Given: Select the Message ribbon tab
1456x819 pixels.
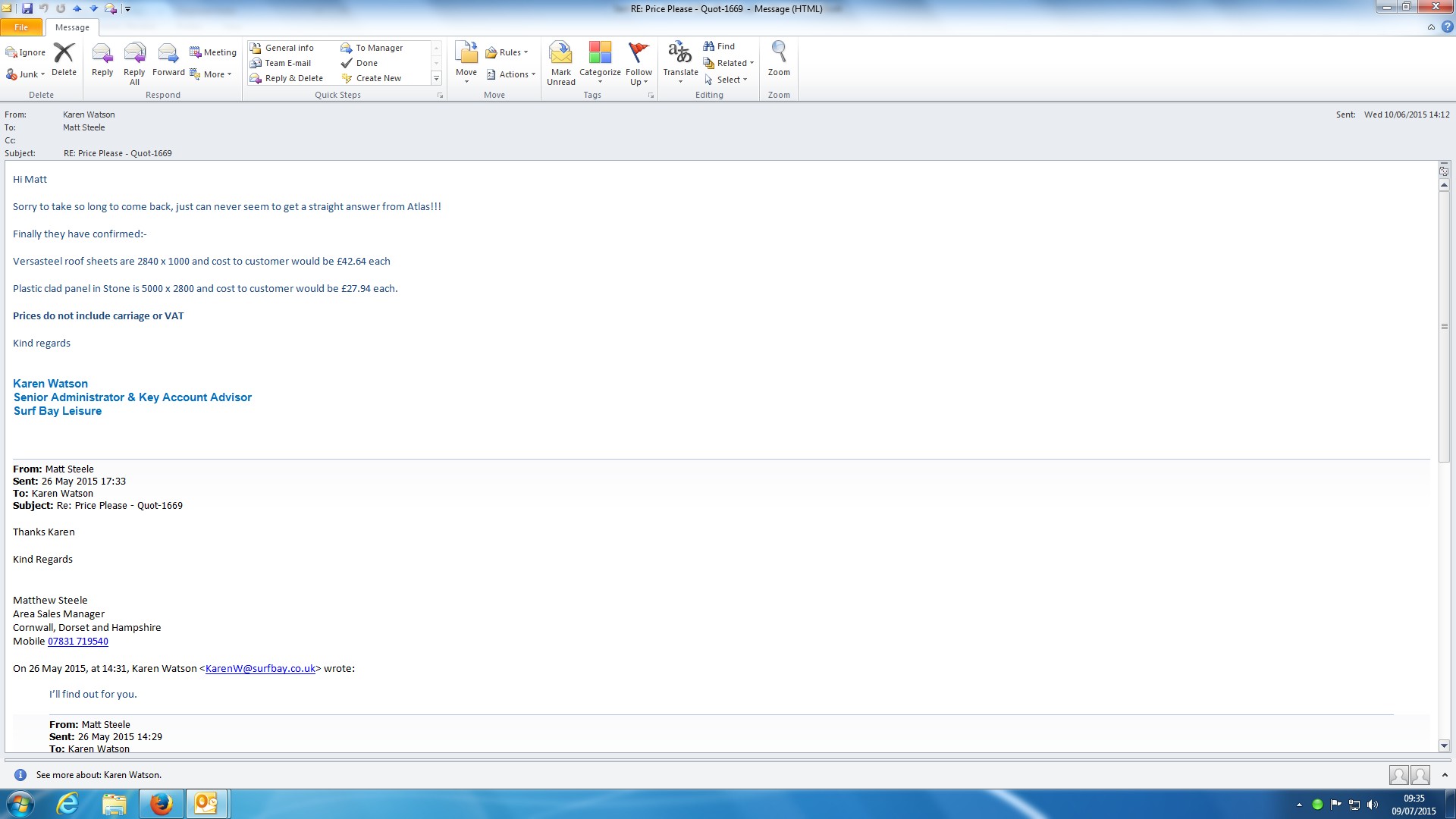Looking at the screenshot, I should pos(72,27).
